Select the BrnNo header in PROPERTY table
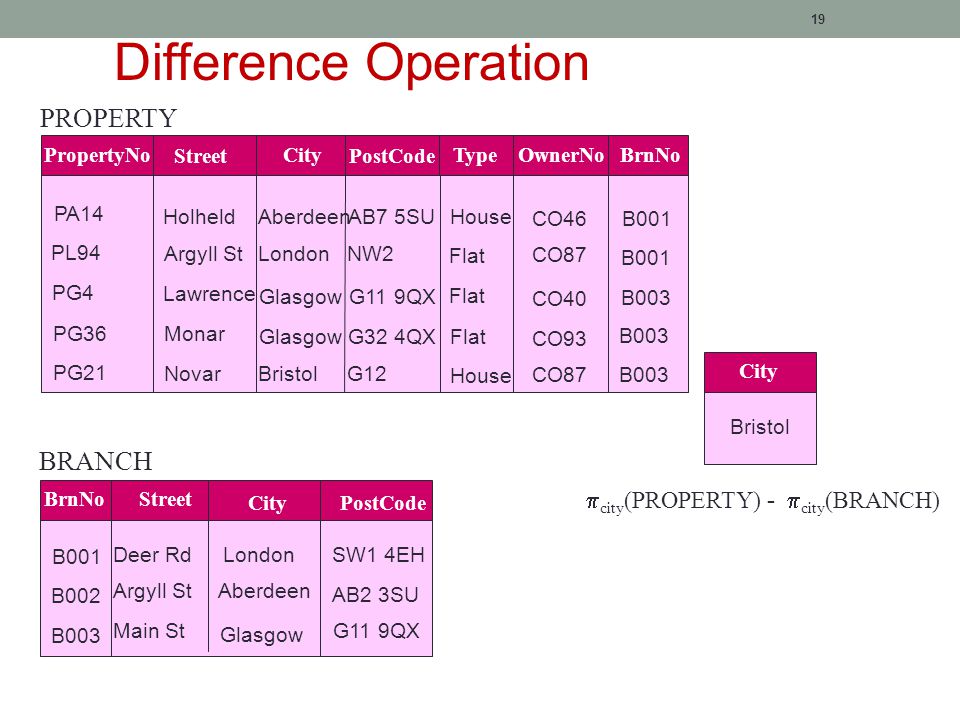 tap(649, 156)
